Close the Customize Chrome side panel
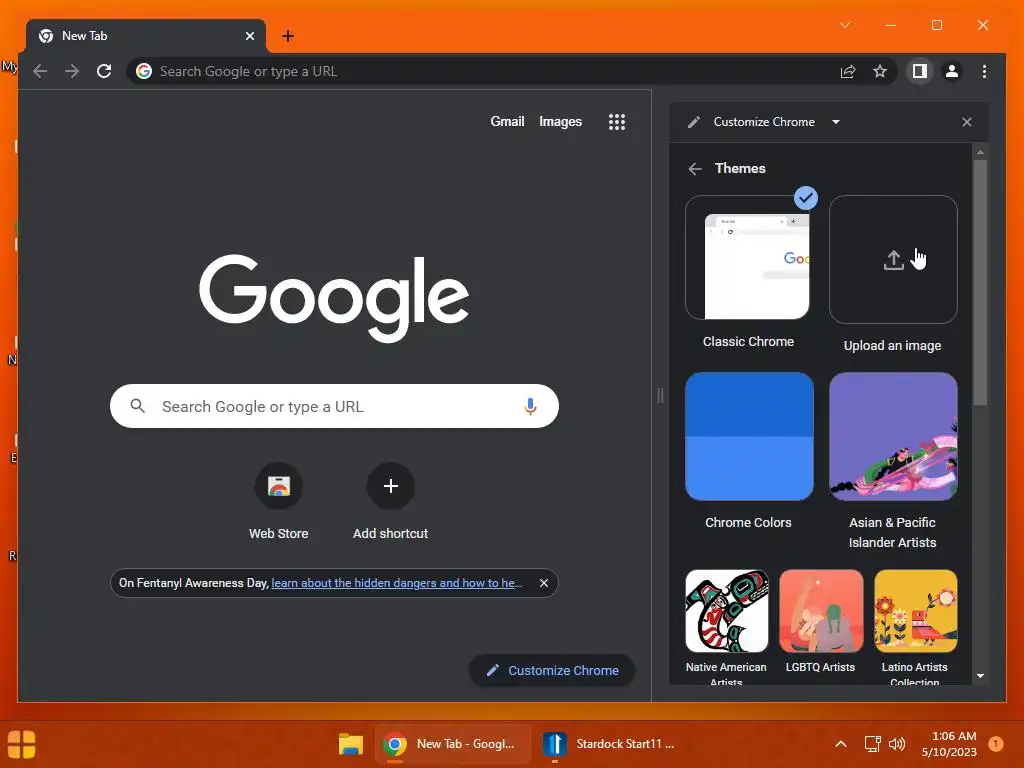1024x768 pixels. tap(967, 122)
